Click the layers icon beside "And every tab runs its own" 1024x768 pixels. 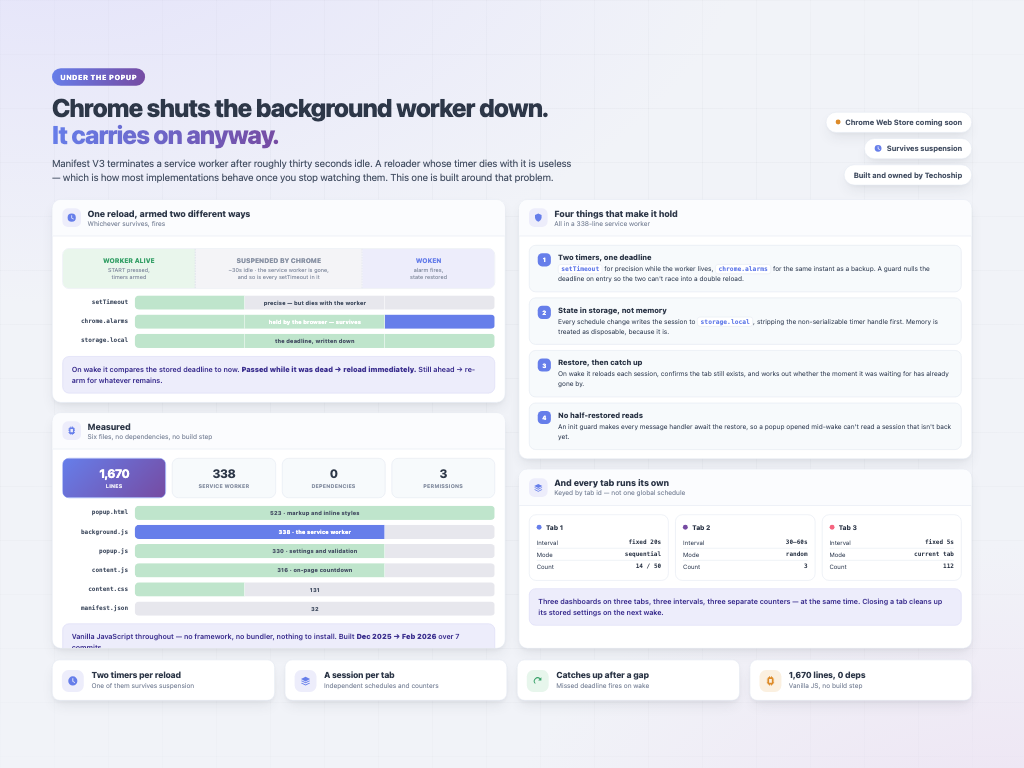(538, 487)
